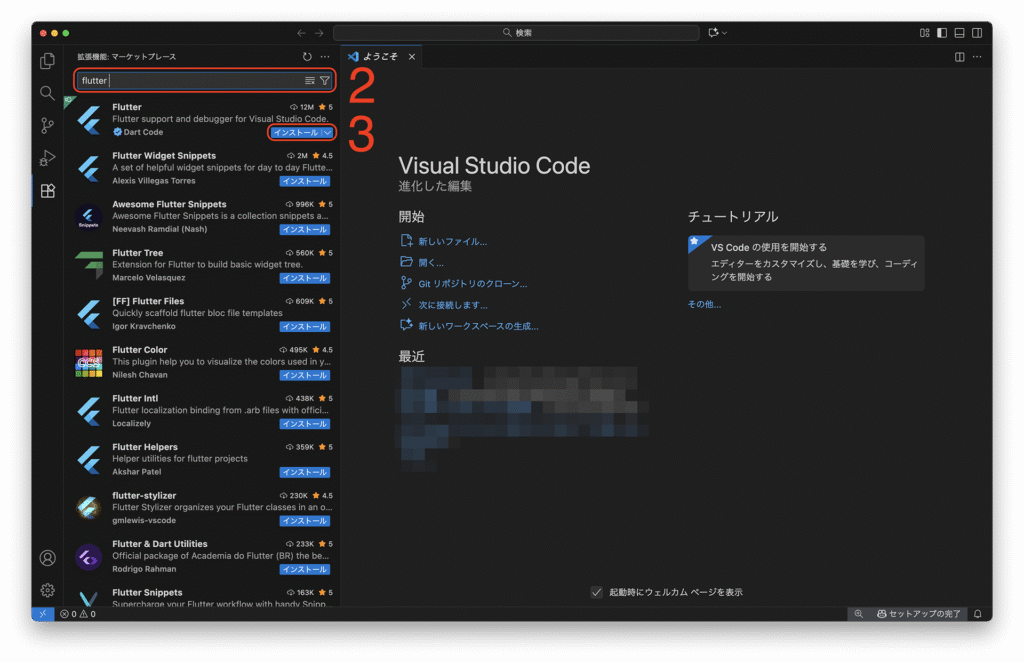
Task: Select the ようこそ welcome tab
Action: tap(379, 57)
